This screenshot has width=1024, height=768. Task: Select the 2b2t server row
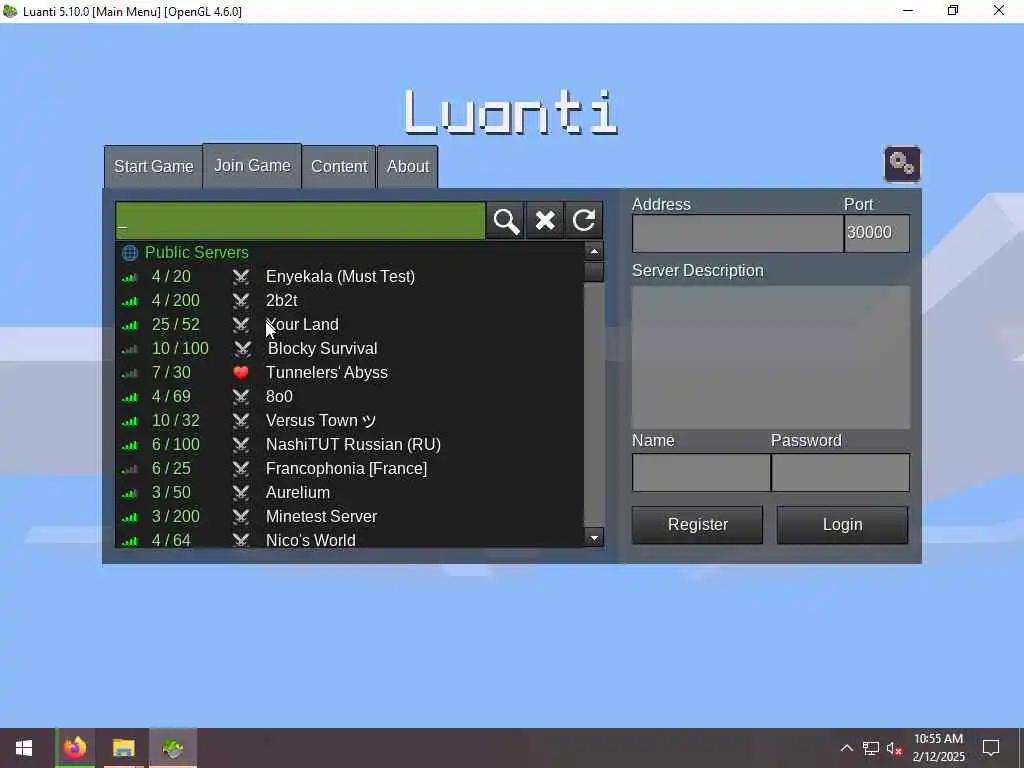(350, 301)
